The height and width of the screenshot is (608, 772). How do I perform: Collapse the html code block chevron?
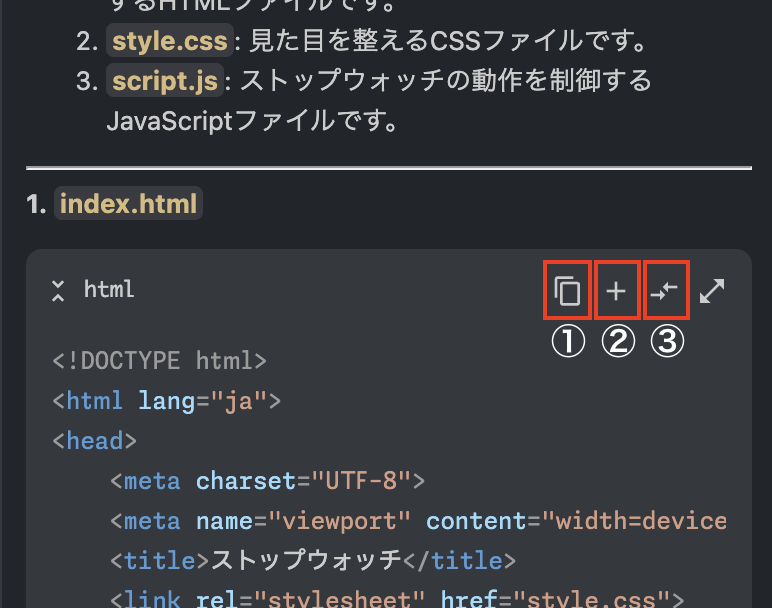(x=59, y=291)
